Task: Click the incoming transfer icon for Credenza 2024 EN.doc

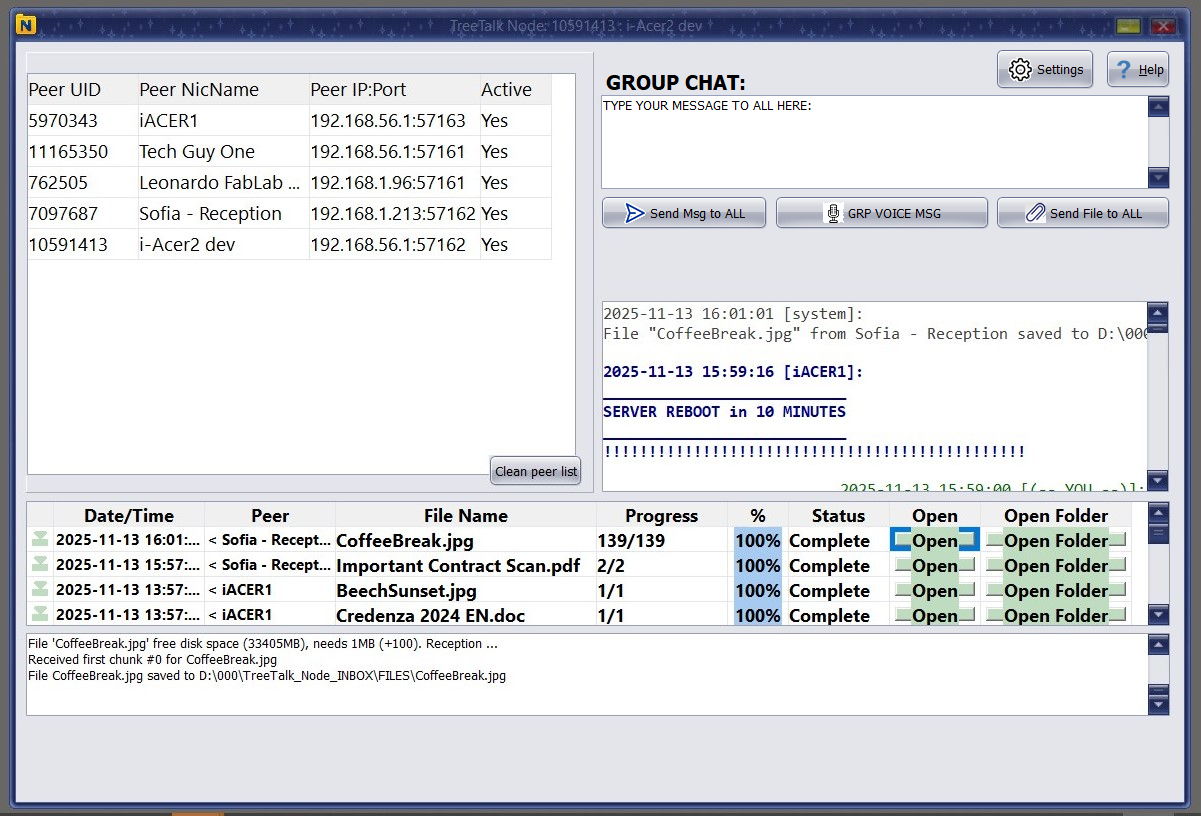Action: pyautogui.click(x=40, y=615)
